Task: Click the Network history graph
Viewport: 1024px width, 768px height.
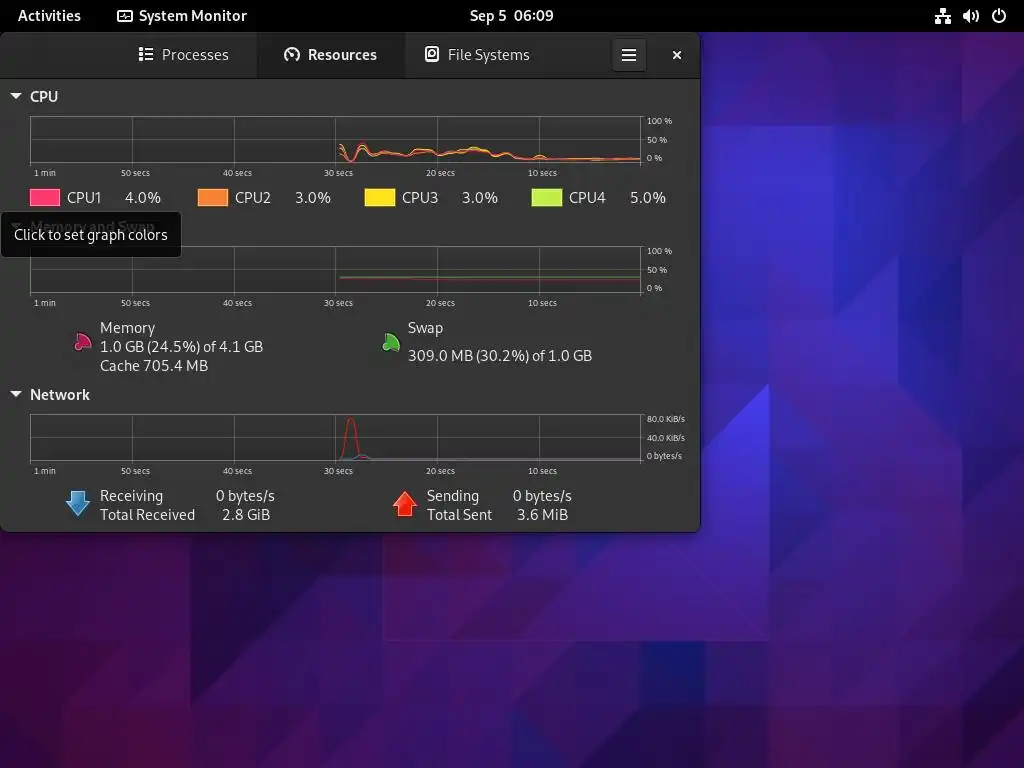Action: pos(336,438)
